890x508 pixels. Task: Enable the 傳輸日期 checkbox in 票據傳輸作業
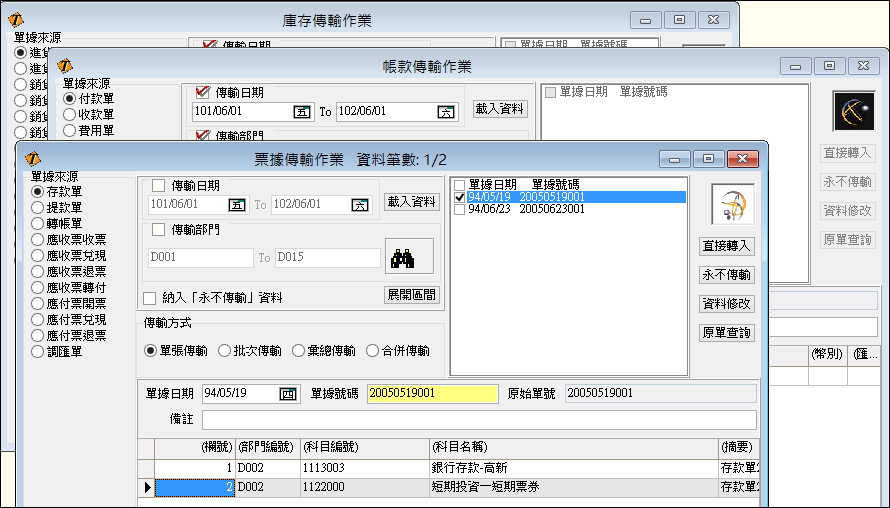click(x=159, y=185)
